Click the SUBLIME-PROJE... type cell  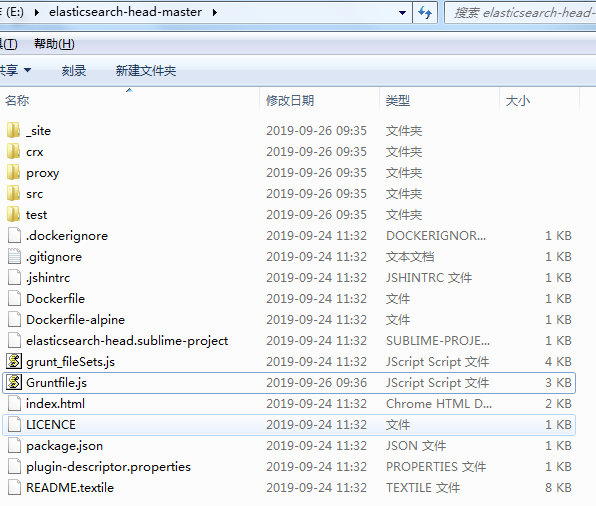438,341
